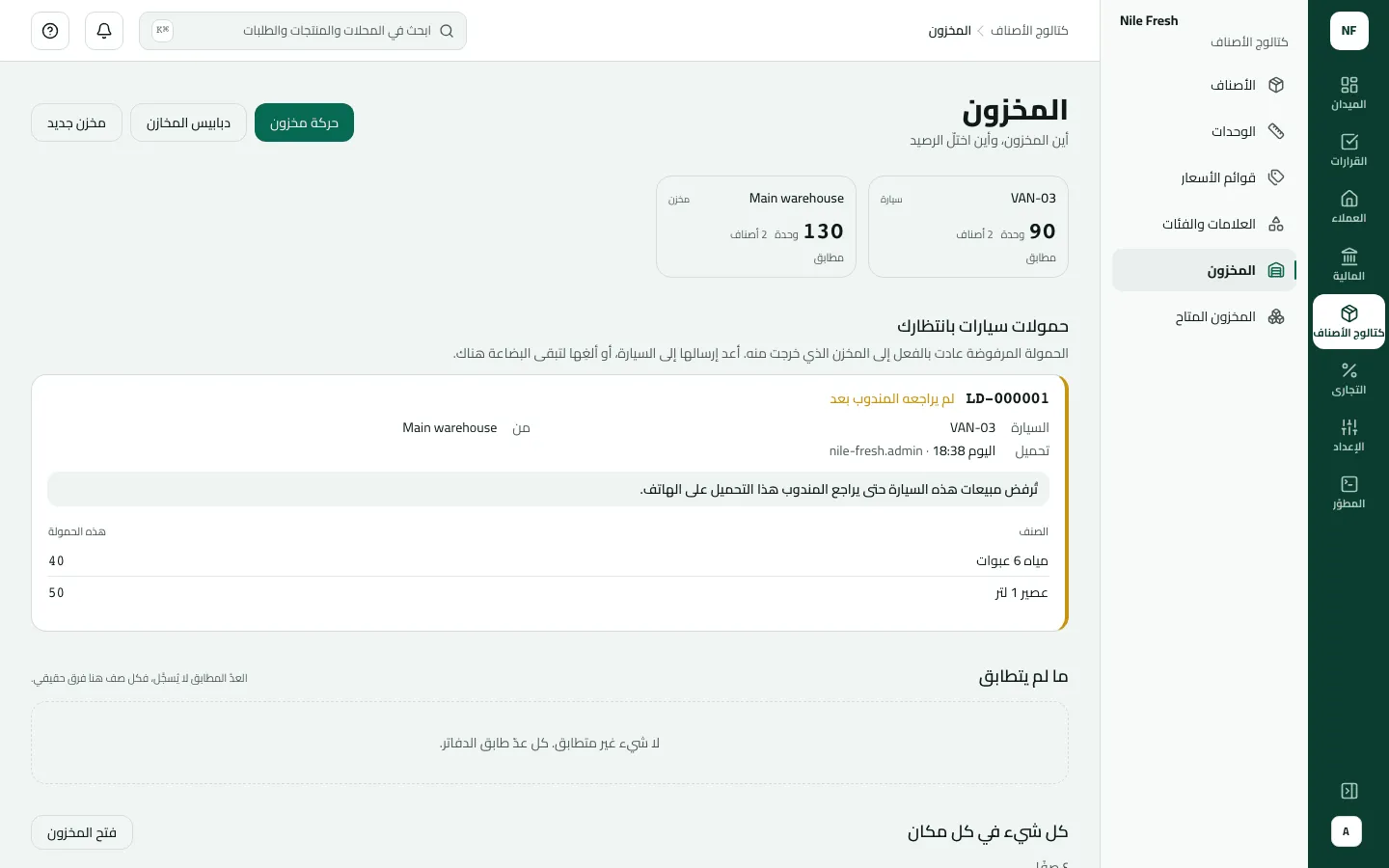Click the دبابيس المخازن button

point(188,122)
